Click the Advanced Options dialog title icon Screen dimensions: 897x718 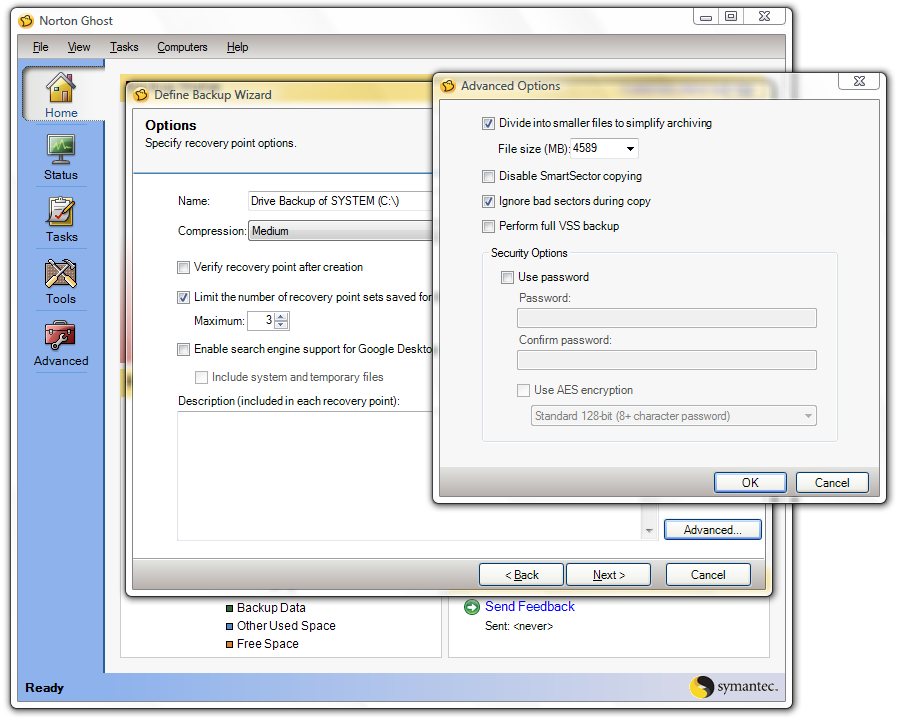coord(448,86)
